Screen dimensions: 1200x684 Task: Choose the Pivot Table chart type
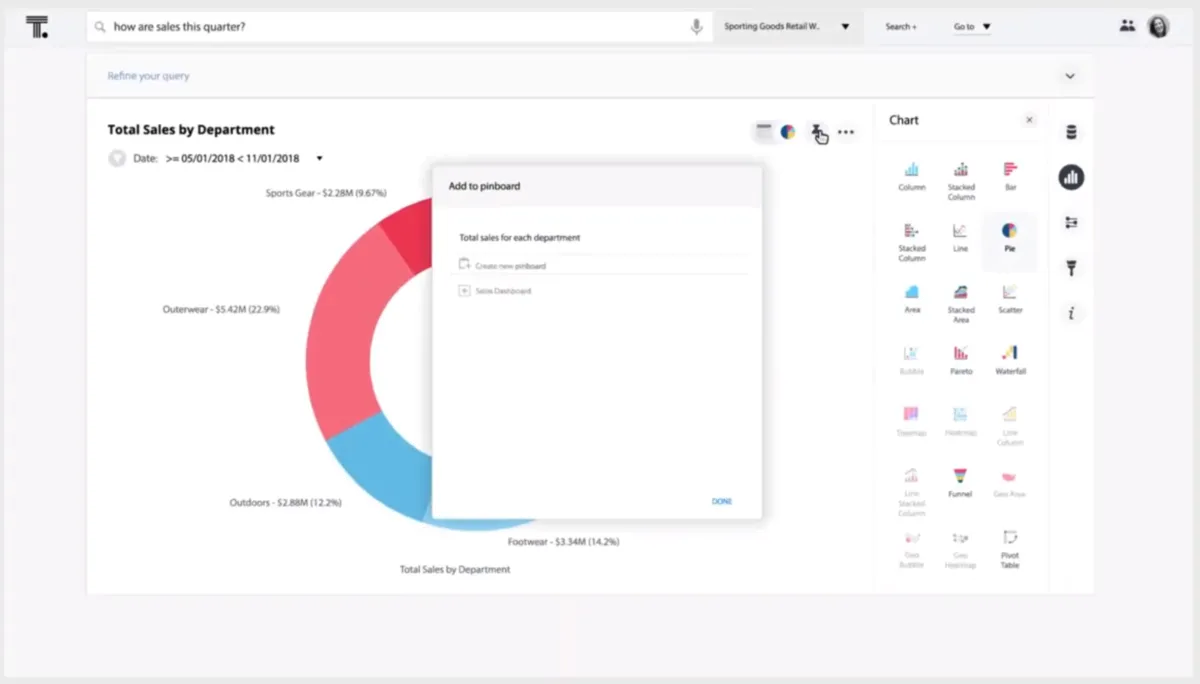pos(1010,549)
